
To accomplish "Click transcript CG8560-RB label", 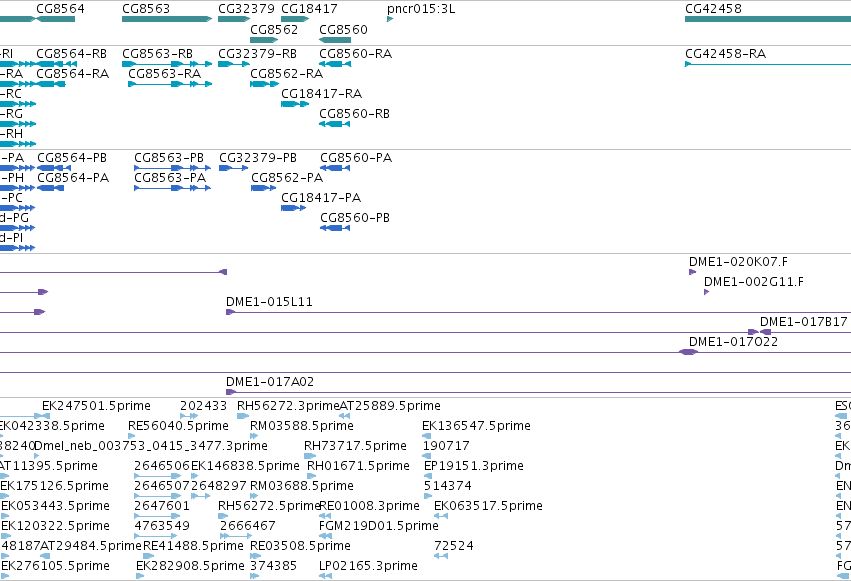I will 354,113.
